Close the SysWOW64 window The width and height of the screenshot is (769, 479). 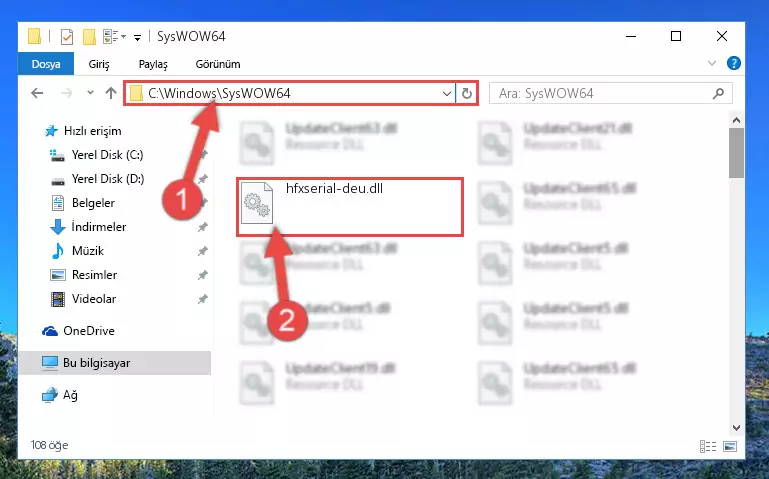pyautogui.click(x=721, y=36)
